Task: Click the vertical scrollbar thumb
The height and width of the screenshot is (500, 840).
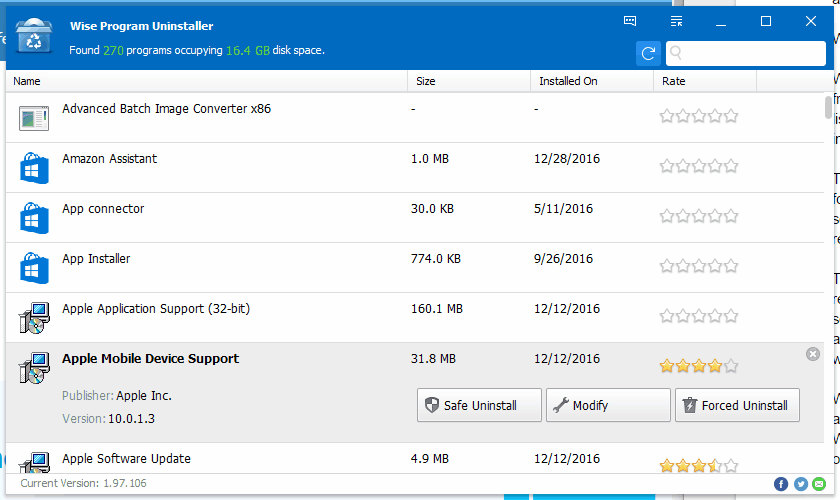Action: (x=828, y=107)
